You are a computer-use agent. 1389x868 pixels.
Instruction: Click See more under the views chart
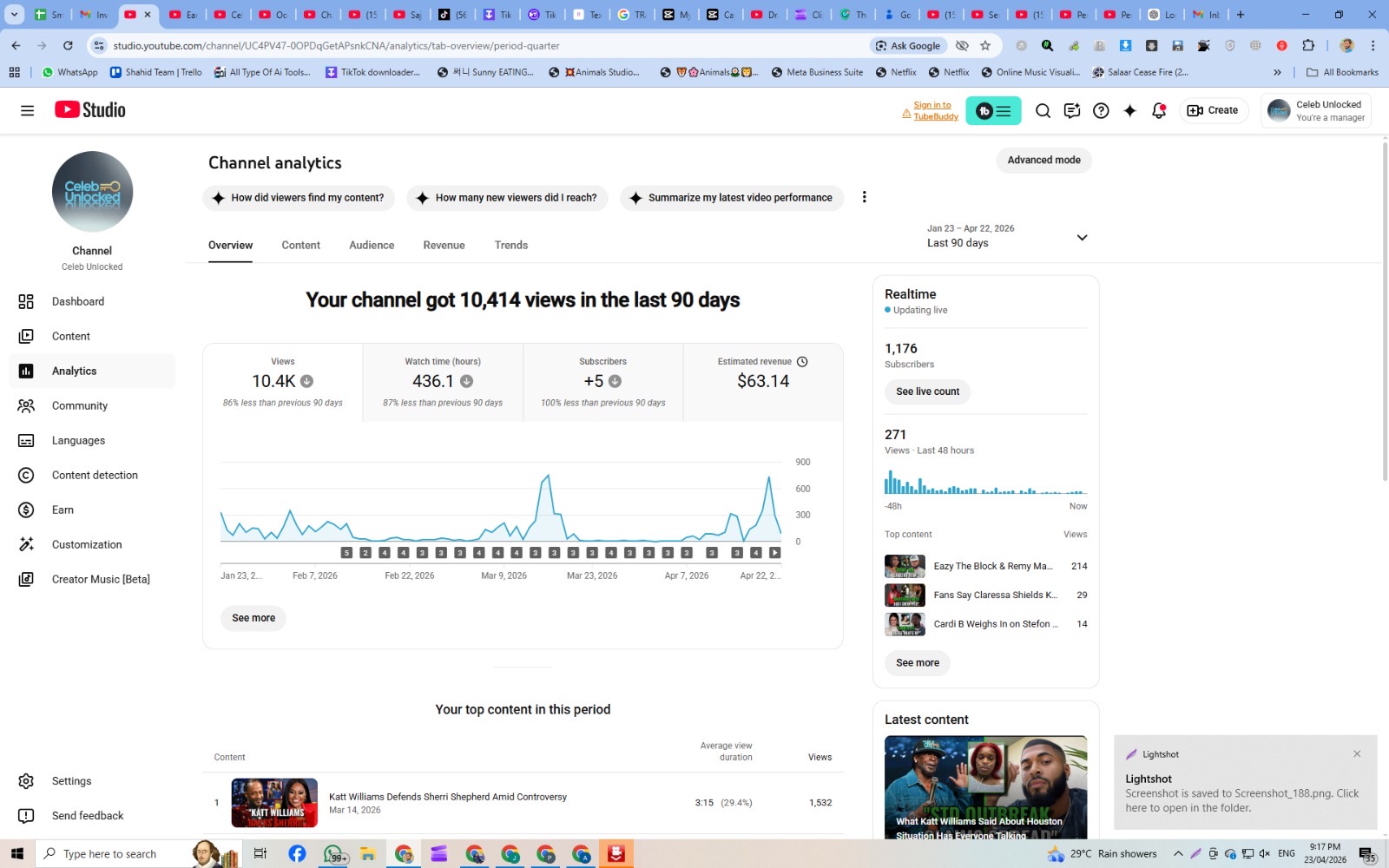253,618
